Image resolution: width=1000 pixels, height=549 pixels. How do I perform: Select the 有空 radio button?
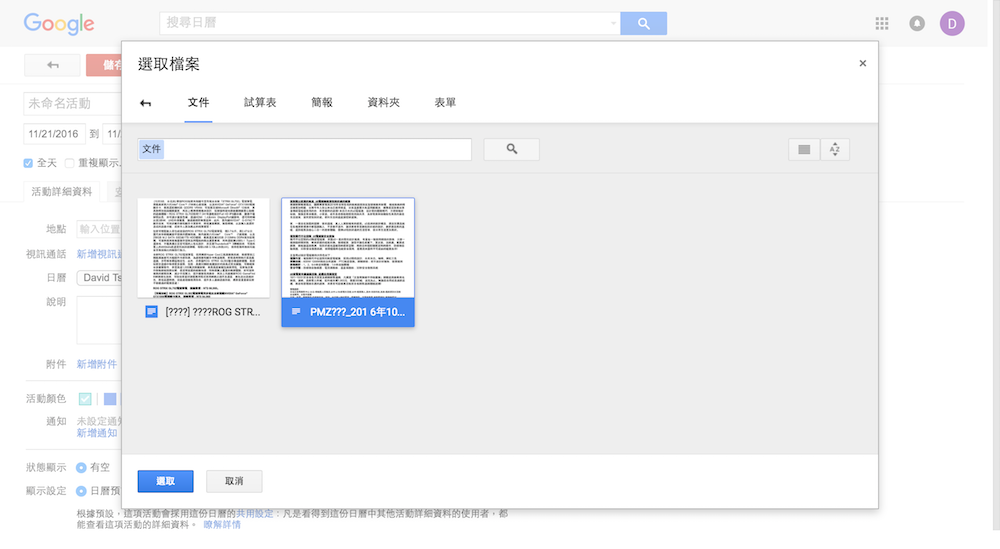(81, 467)
